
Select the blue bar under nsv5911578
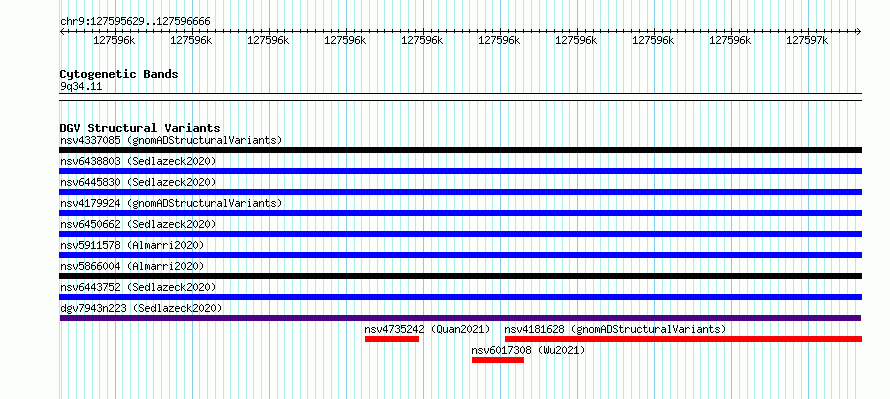click(460, 255)
